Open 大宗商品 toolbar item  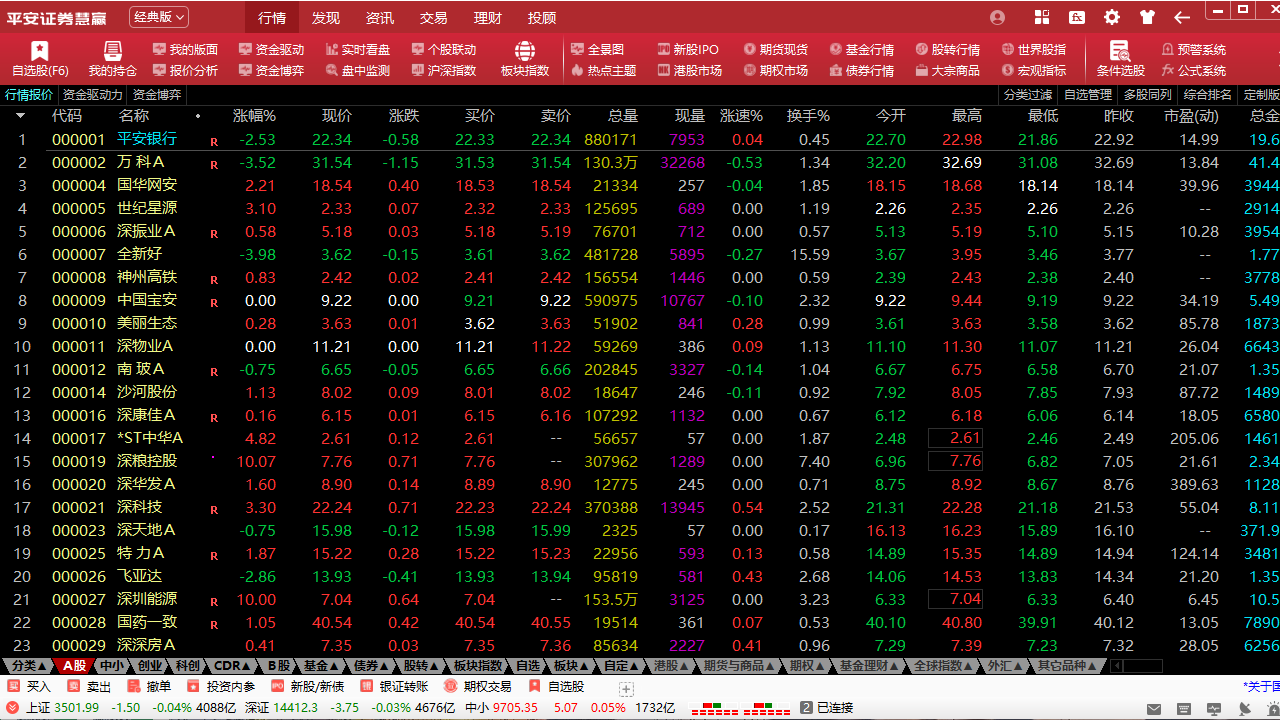pyautogui.click(x=947, y=70)
